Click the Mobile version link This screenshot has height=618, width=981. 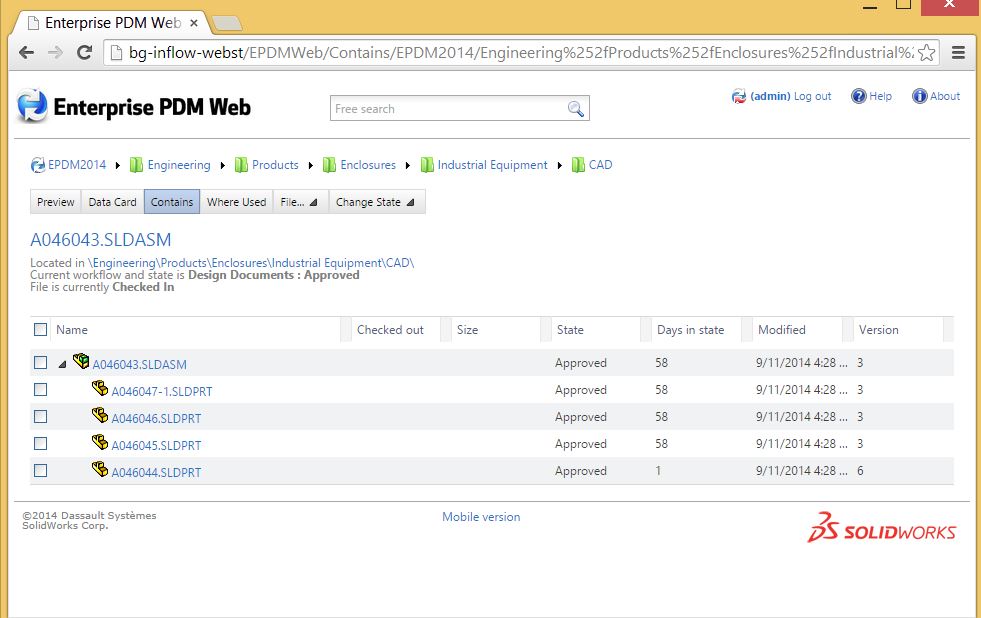(481, 517)
